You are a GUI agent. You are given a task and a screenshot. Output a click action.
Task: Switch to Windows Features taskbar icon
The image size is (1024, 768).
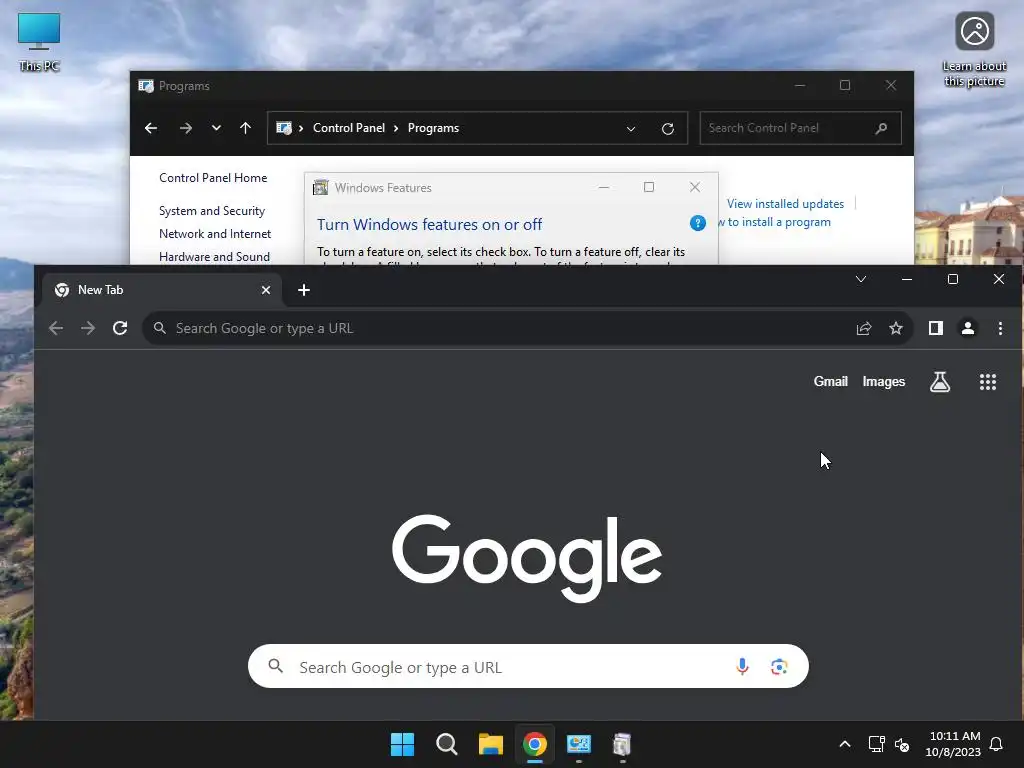622,744
